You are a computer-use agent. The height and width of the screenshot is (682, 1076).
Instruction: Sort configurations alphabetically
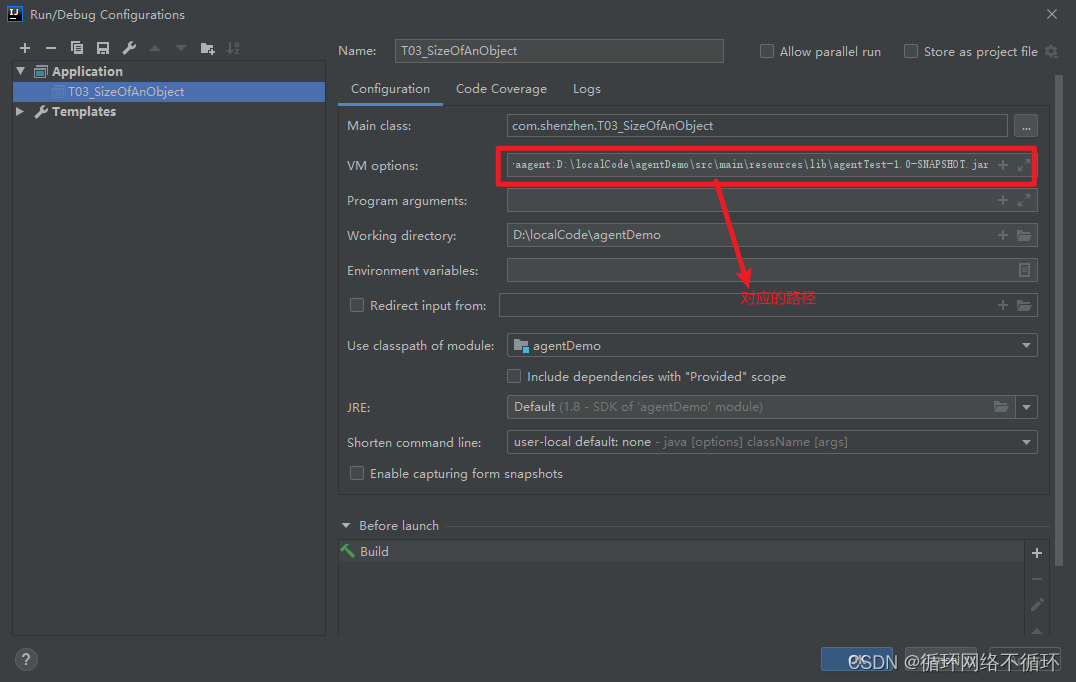(233, 47)
